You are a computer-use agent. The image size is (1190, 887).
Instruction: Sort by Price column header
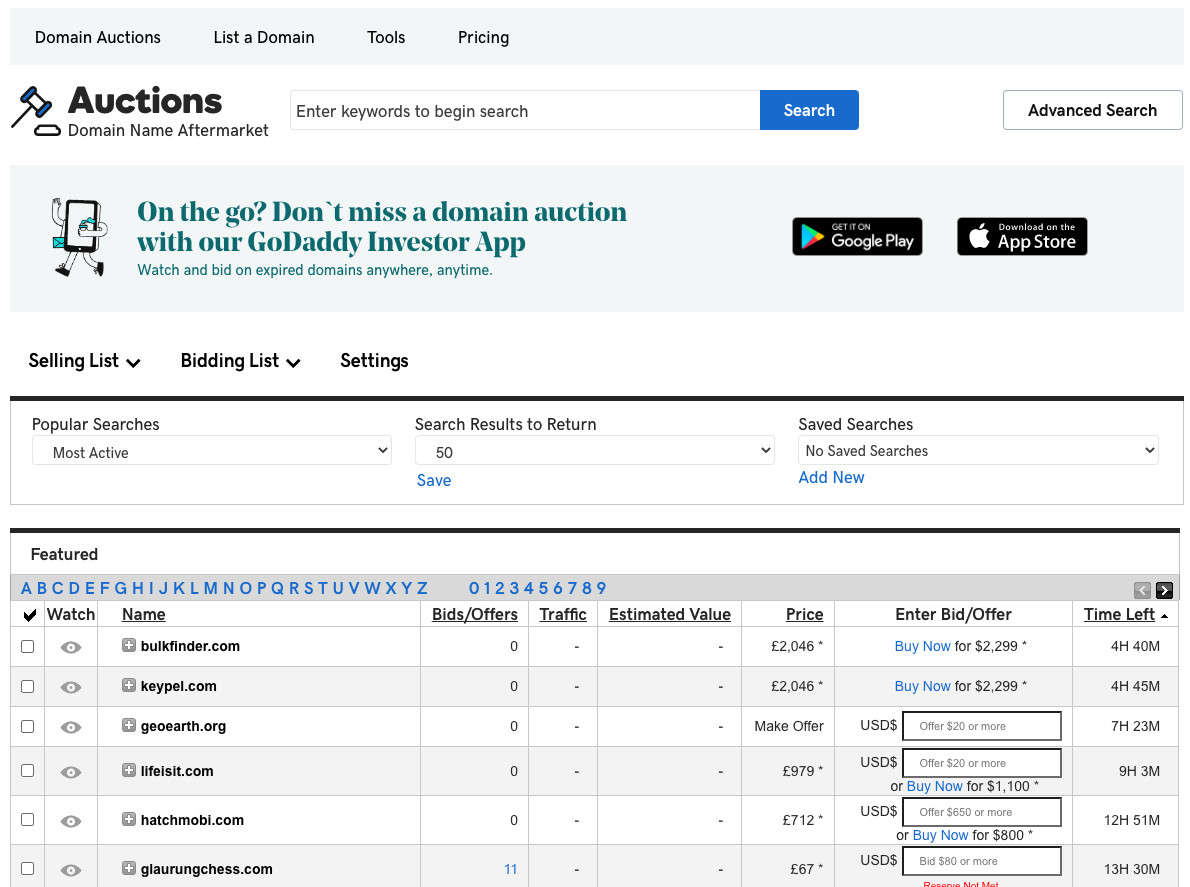point(804,615)
